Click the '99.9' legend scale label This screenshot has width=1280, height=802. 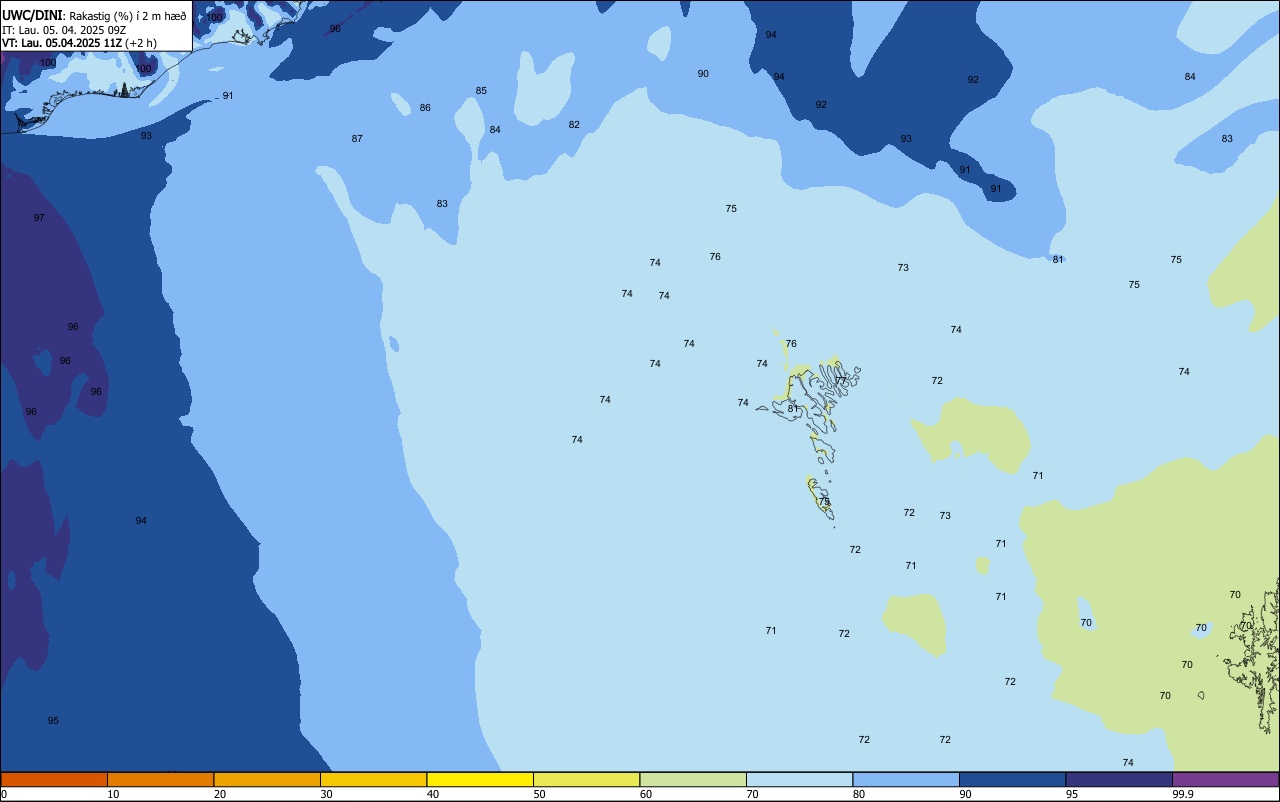[x=1183, y=794]
